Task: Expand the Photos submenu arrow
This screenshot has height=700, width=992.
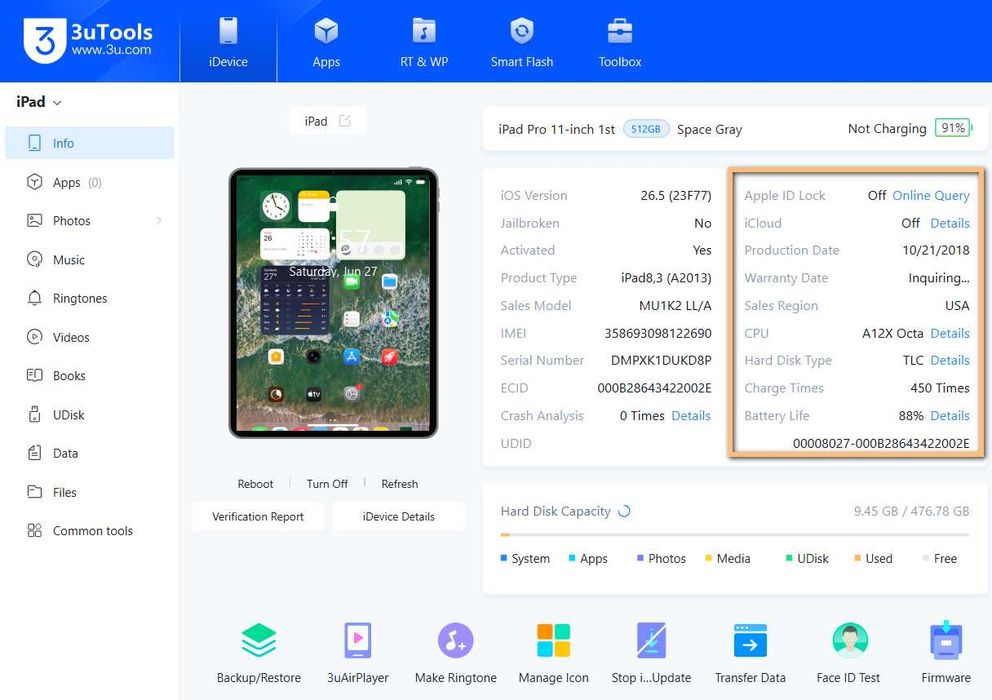Action: 159,220
